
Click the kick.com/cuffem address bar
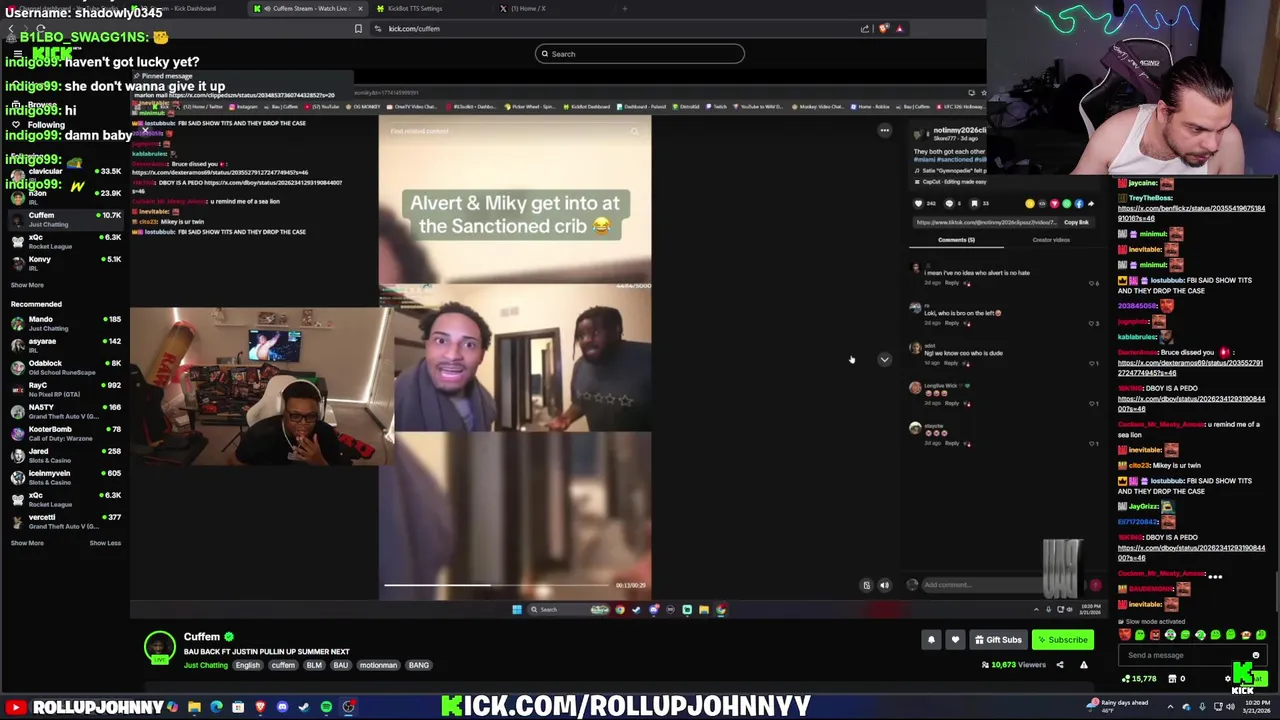pos(610,29)
